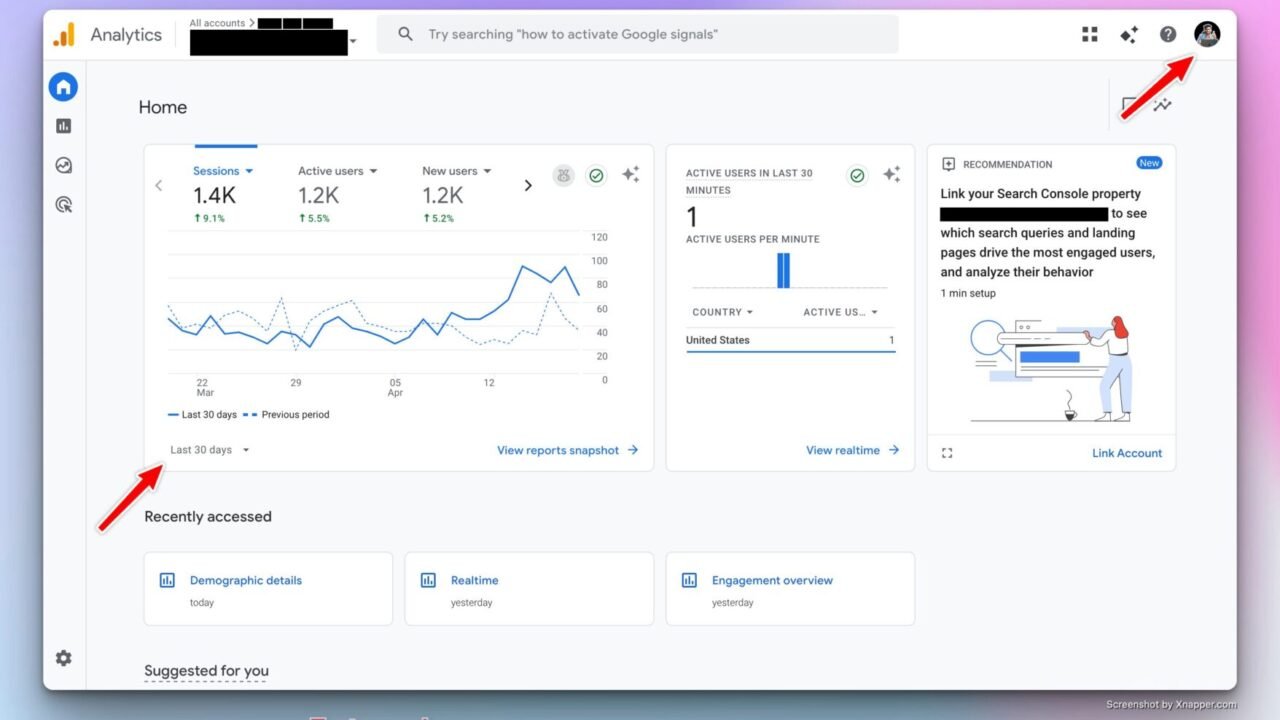Expand the Recommendation card to fullscreen
This screenshot has width=1280, height=720.
947,453
